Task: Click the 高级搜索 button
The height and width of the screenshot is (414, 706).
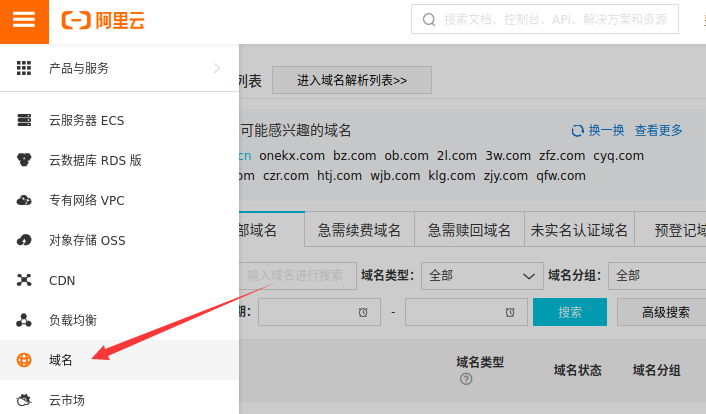Action: click(x=662, y=312)
